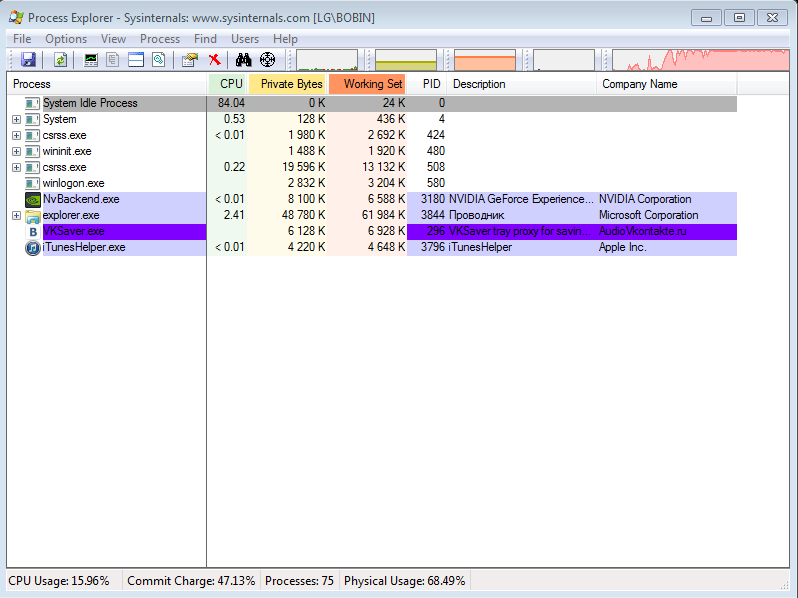
Task: Select the VKSaver.exe process name
Action: point(74,232)
